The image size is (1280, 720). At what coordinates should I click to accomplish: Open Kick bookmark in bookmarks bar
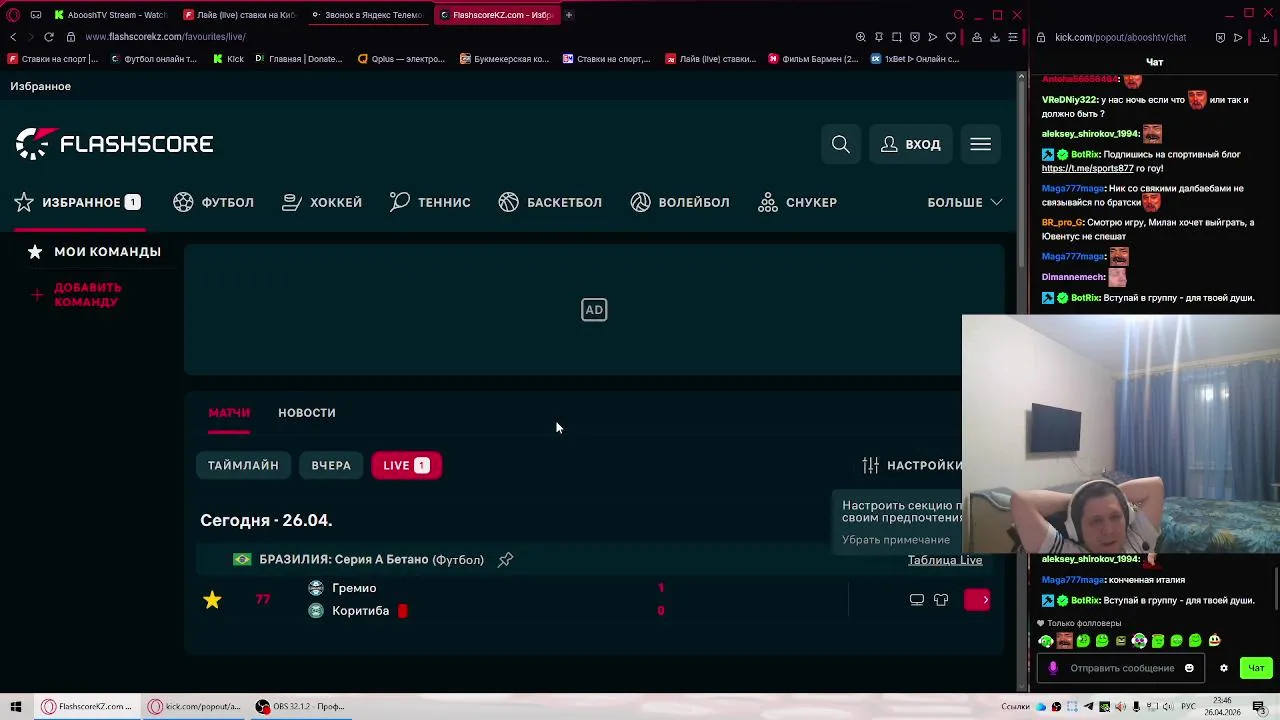228,59
